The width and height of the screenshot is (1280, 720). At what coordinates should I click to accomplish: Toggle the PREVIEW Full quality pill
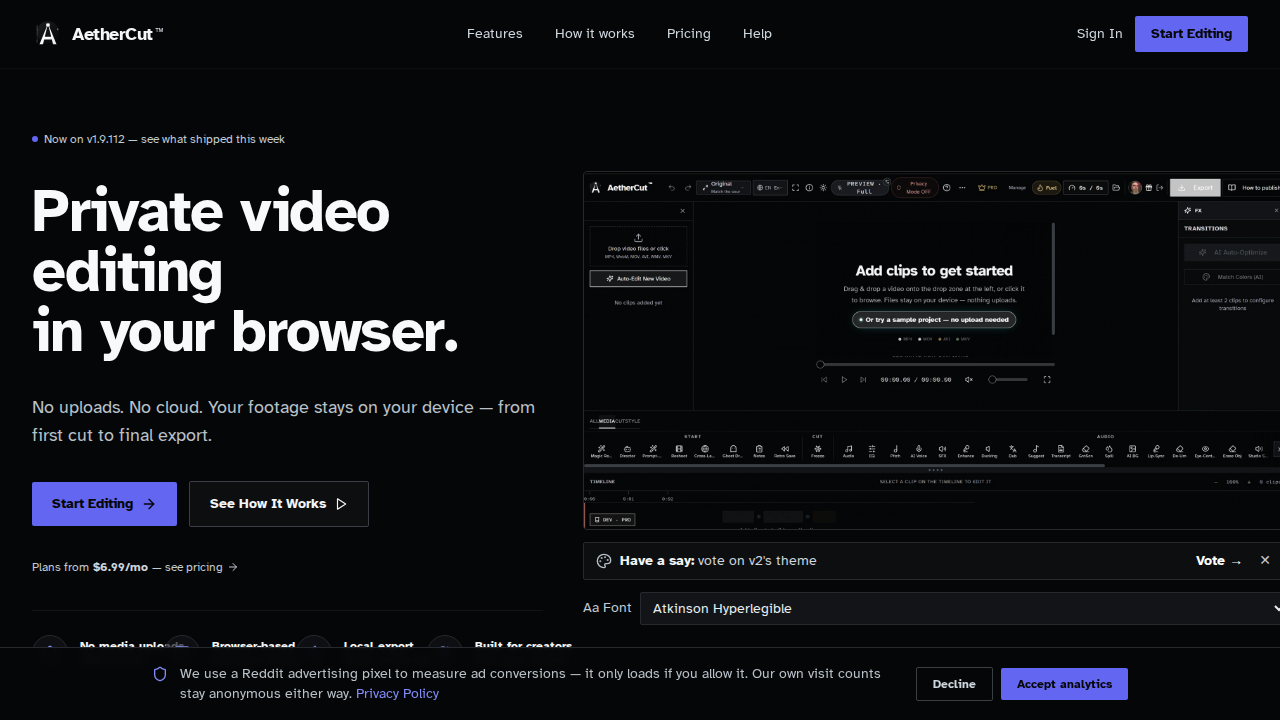click(x=860, y=187)
